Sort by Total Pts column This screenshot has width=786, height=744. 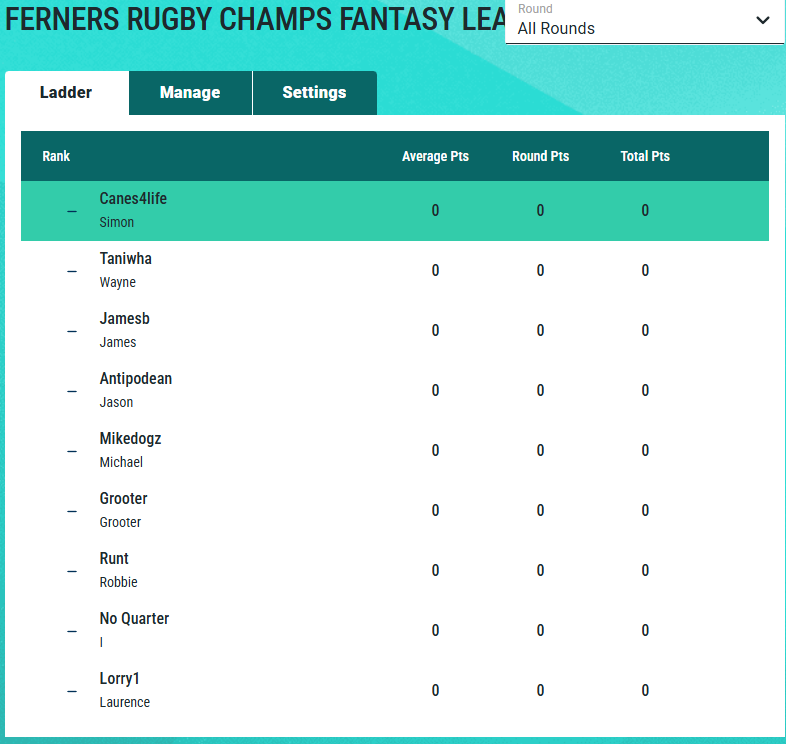pyautogui.click(x=645, y=156)
